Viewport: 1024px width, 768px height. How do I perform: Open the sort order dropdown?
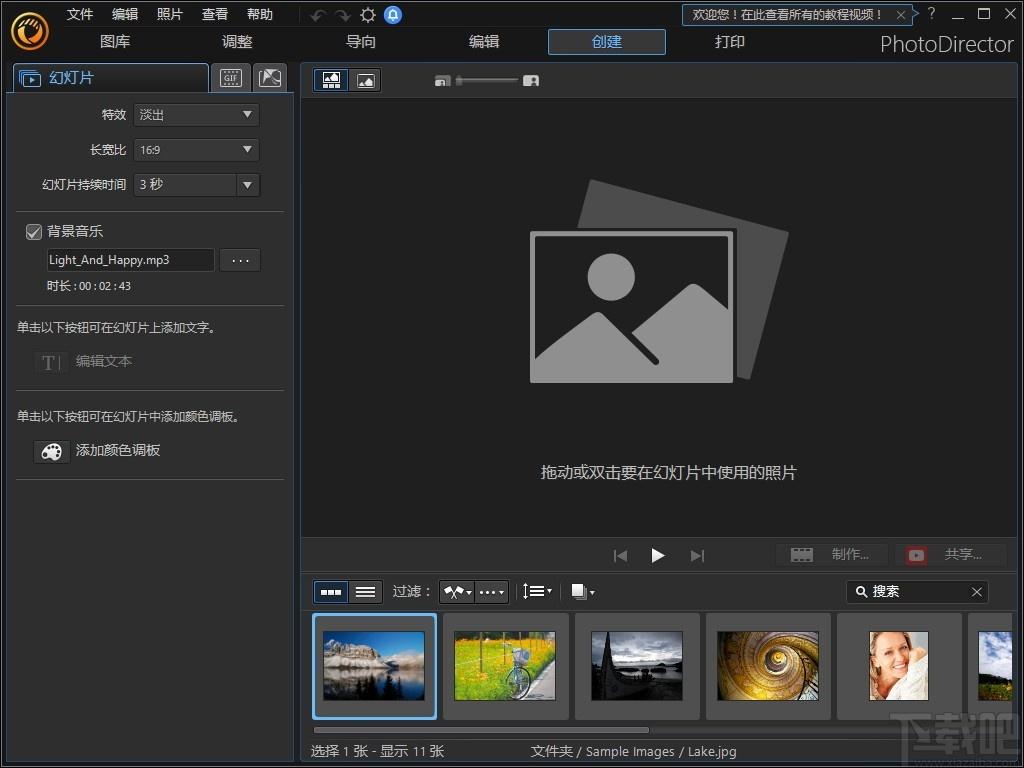[537, 592]
